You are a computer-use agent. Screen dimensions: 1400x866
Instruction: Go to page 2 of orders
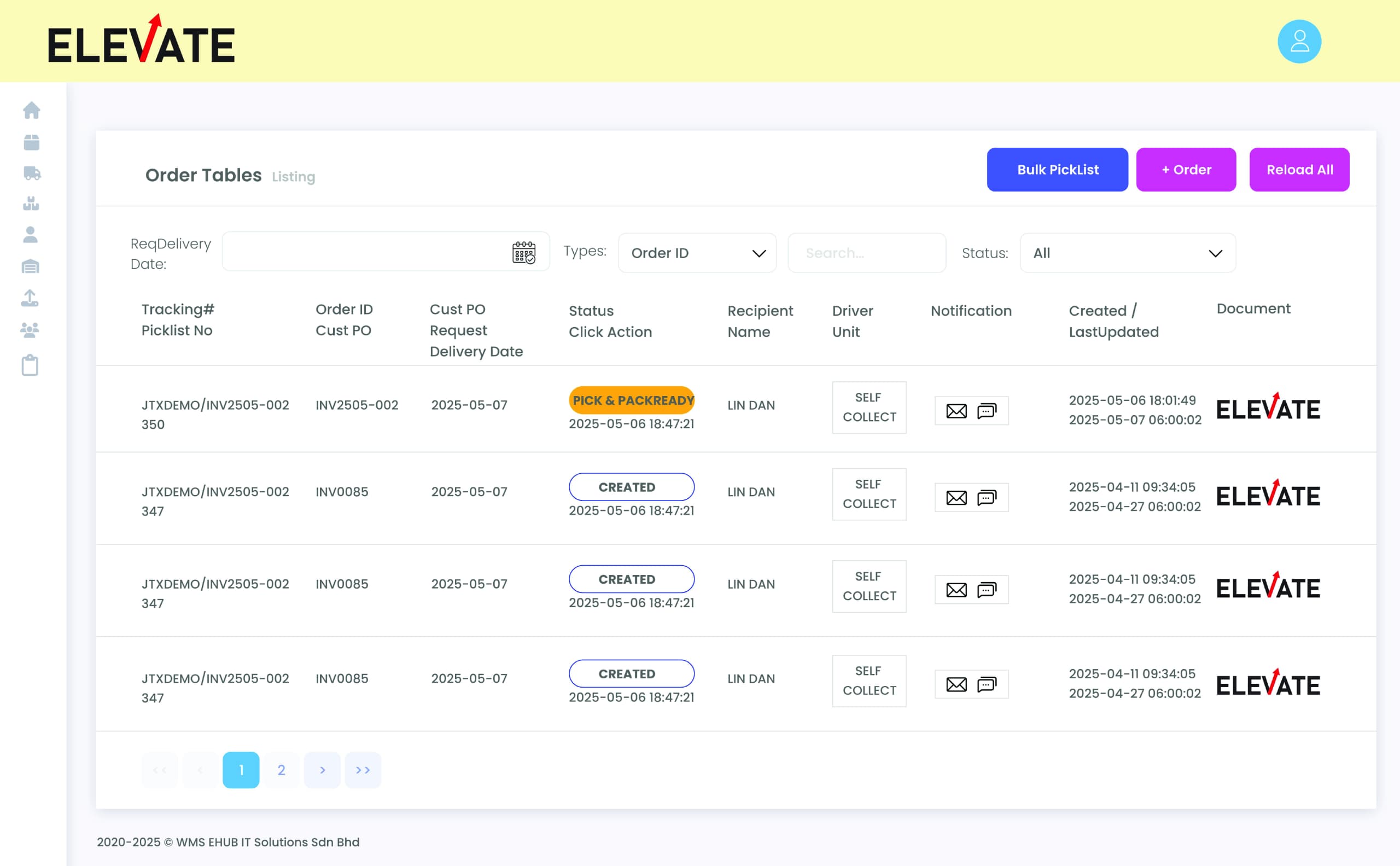tap(281, 770)
